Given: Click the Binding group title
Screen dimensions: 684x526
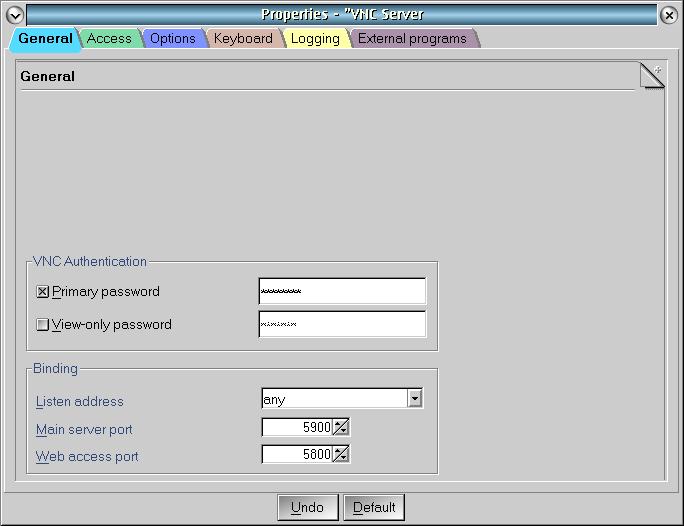Looking at the screenshot, I should 55,369.
